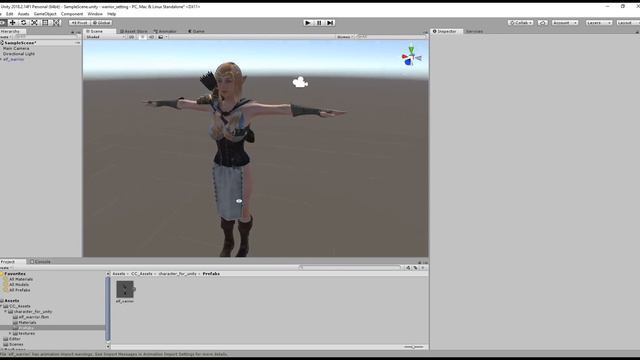This screenshot has width=640, height=360.
Task: Click the Scene view search field
Action: [x=391, y=37]
